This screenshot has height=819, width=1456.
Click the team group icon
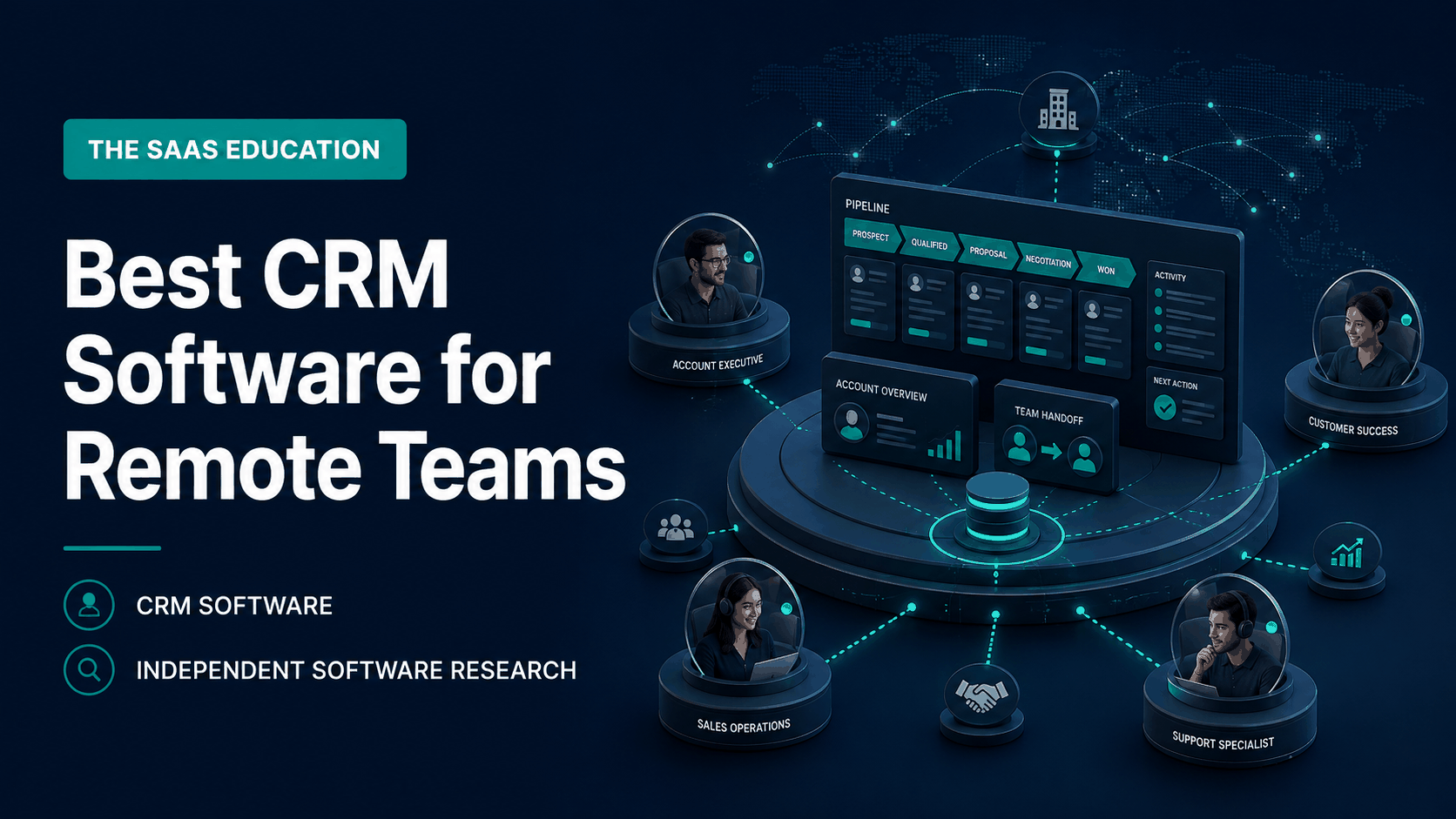tap(676, 527)
